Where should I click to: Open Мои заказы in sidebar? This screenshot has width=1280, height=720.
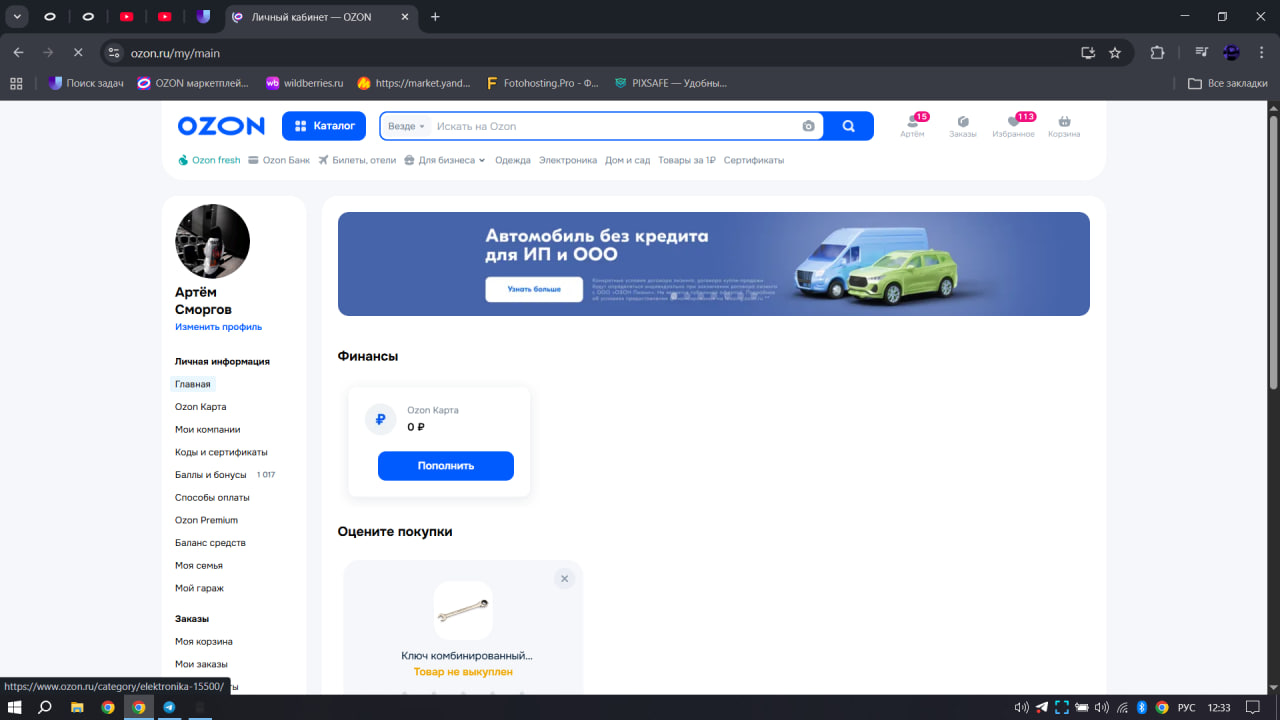coord(201,664)
